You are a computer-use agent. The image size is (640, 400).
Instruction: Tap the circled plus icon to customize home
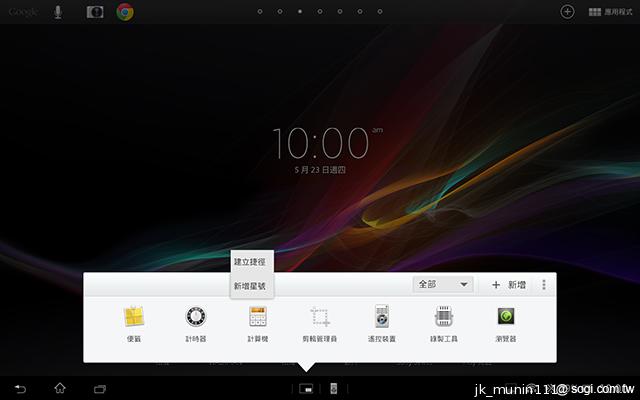(x=567, y=12)
